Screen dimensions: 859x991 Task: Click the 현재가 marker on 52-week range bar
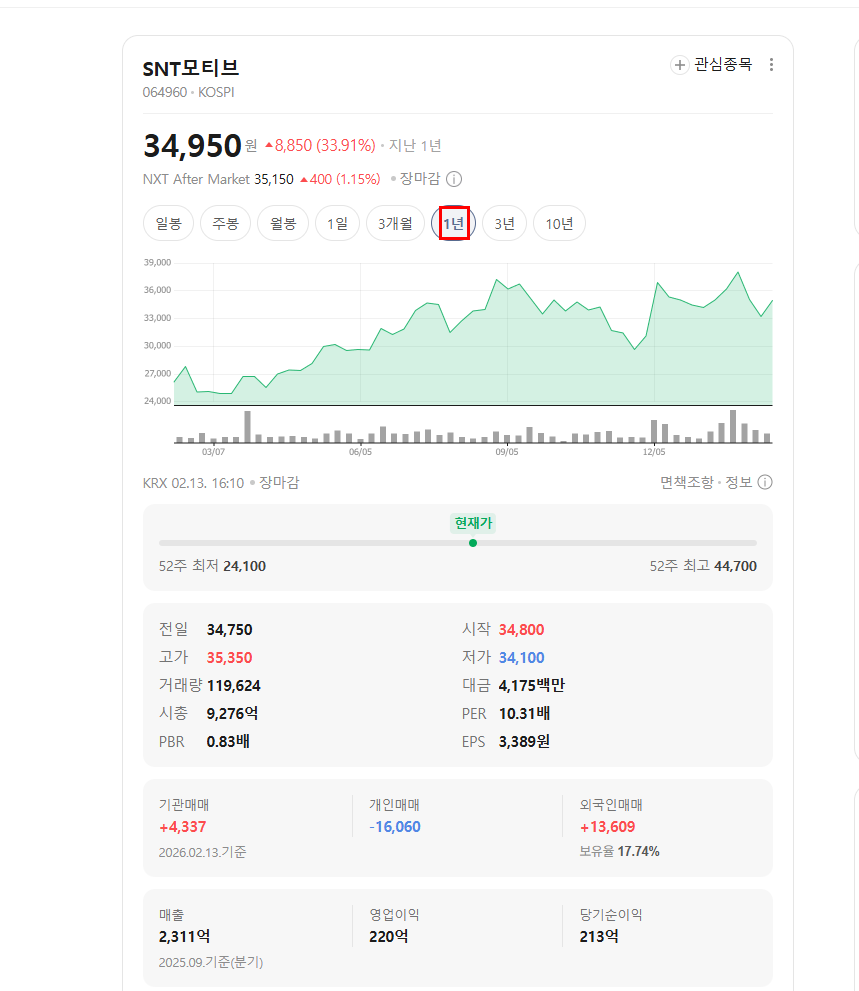(x=473, y=543)
